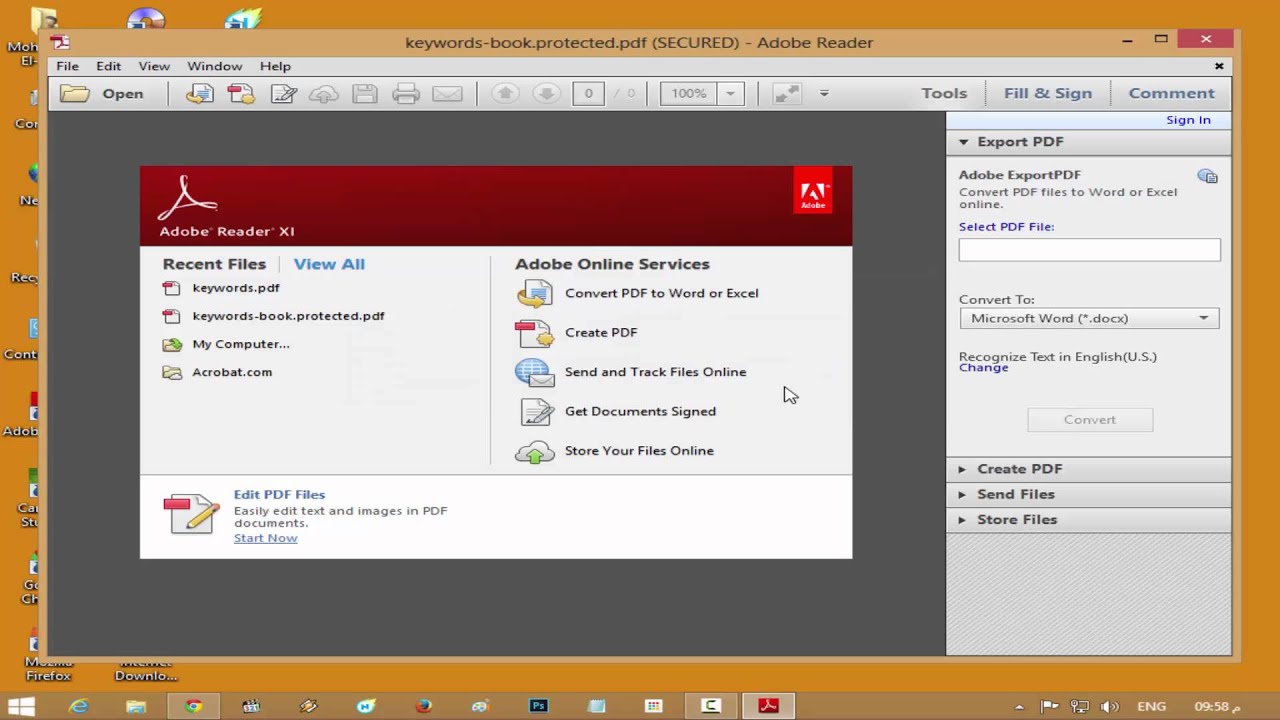Click the copy icon beside Adobe ExportPDF
Screen dimensions: 1280x720
(x=1208, y=177)
